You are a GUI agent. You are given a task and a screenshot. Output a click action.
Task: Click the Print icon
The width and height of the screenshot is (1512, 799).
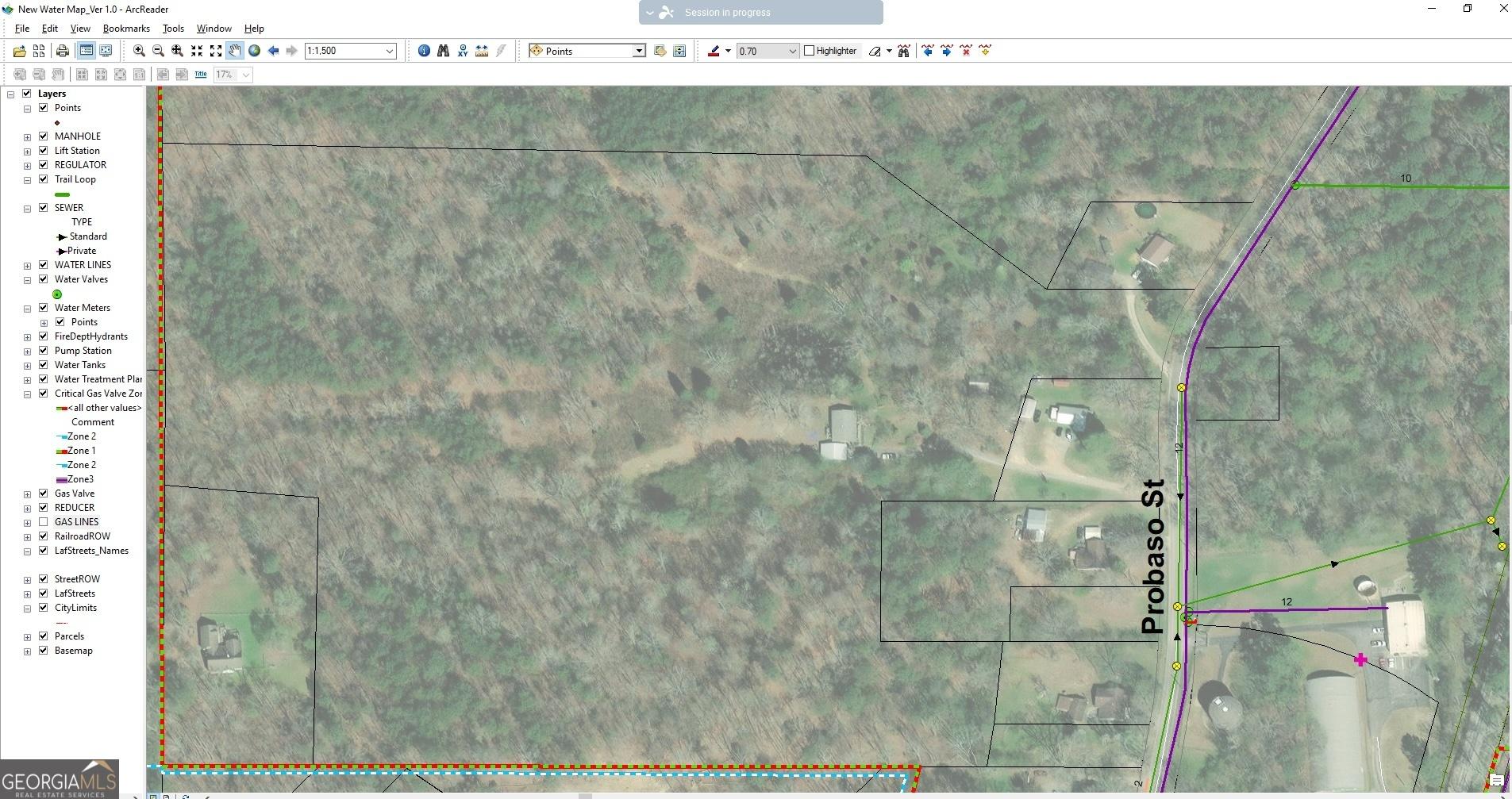(x=63, y=51)
